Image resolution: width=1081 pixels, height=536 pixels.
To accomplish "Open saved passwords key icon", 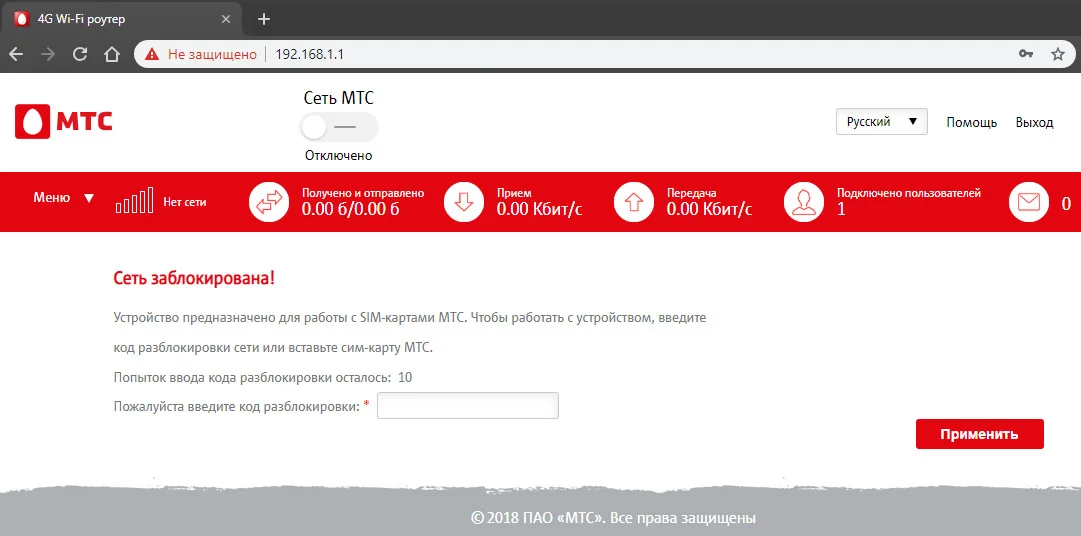I will pos(1025,54).
